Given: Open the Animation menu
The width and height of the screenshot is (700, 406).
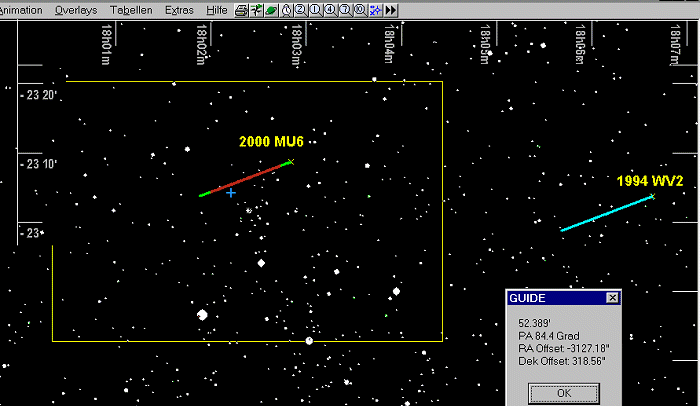Looking at the screenshot, I should pyautogui.click(x=21, y=9).
